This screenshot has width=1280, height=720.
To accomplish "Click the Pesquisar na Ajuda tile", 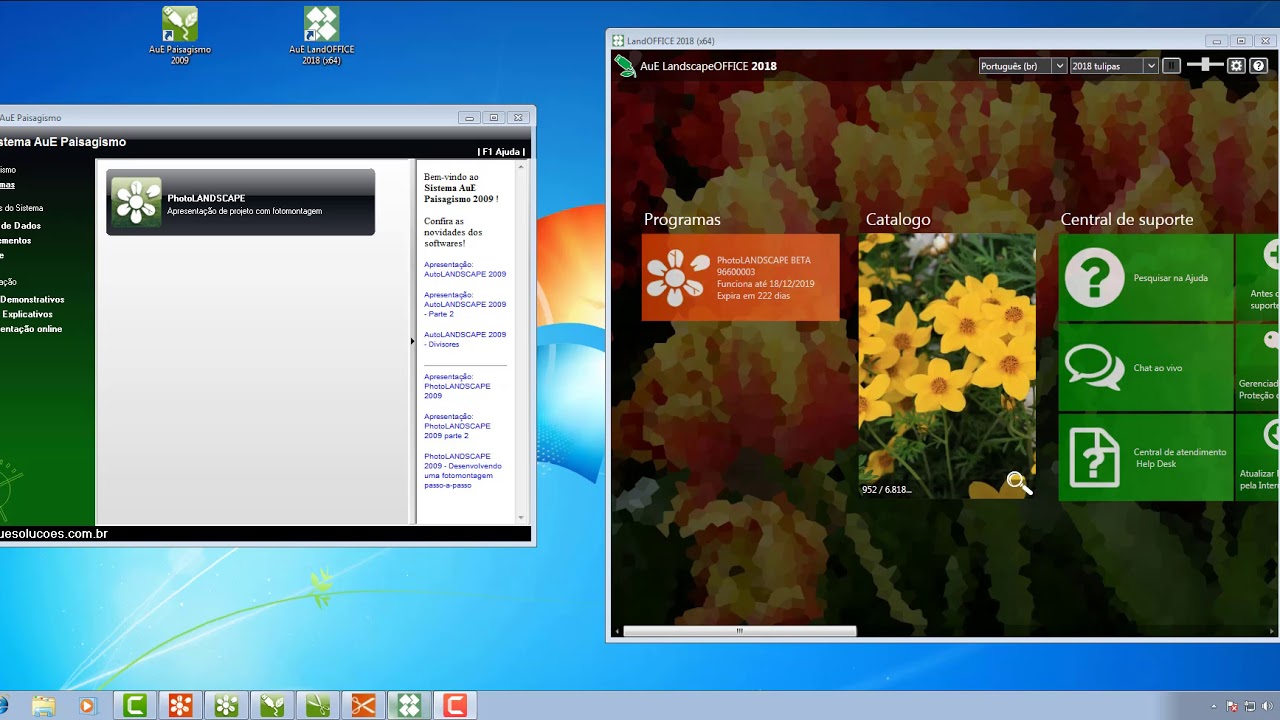I will point(1146,277).
